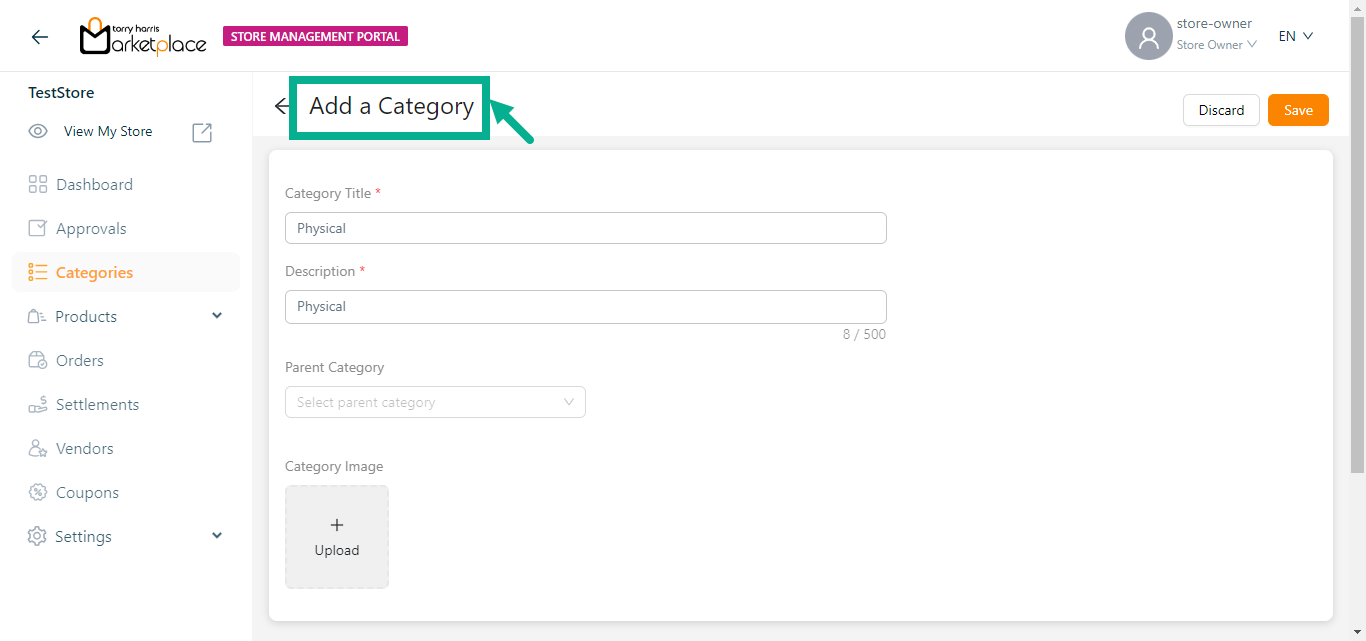
Task: Select Categories in the sidebar menu
Action: tap(94, 272)
